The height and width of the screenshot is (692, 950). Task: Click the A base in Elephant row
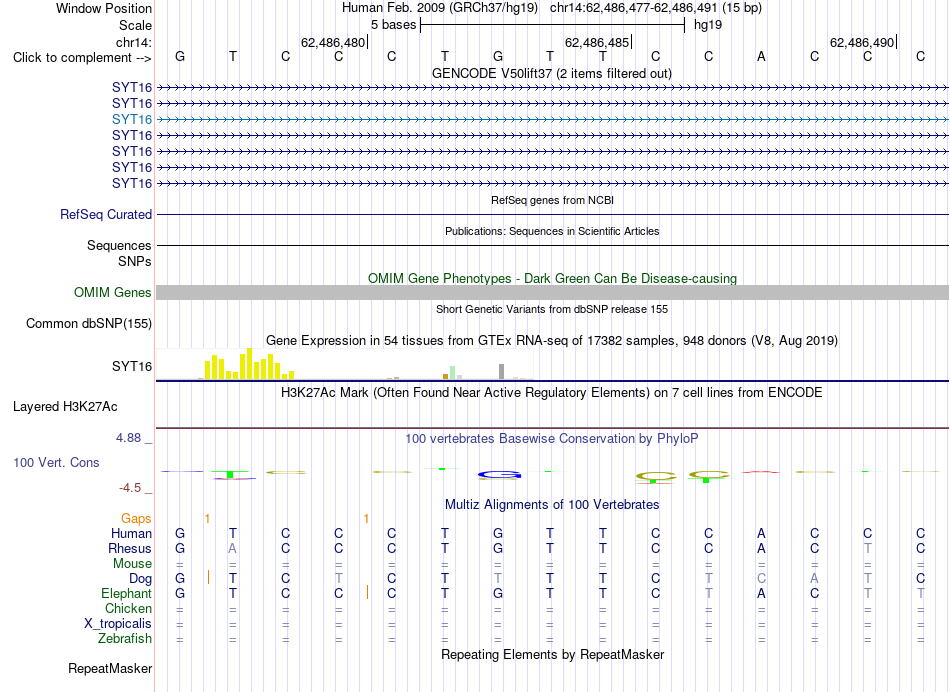(762, 594)
